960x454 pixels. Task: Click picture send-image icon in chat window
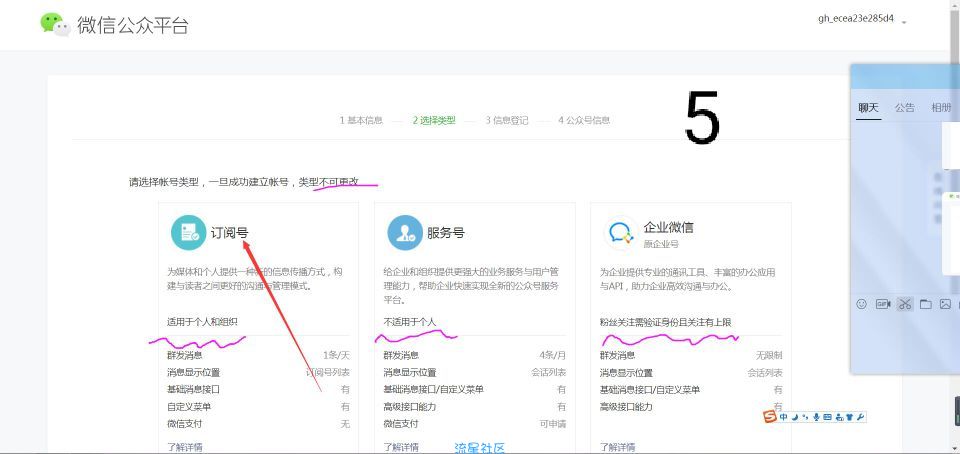pyautogui.click(x=945, y=303)
